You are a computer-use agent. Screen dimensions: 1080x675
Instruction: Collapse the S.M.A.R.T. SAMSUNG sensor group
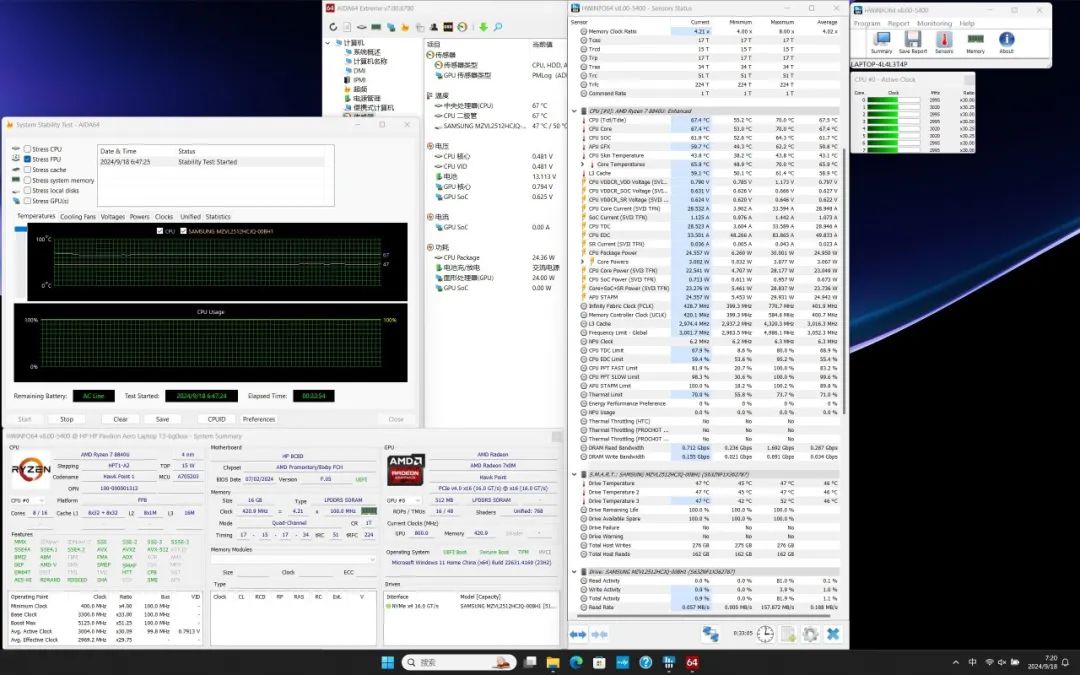coord(574,474)
